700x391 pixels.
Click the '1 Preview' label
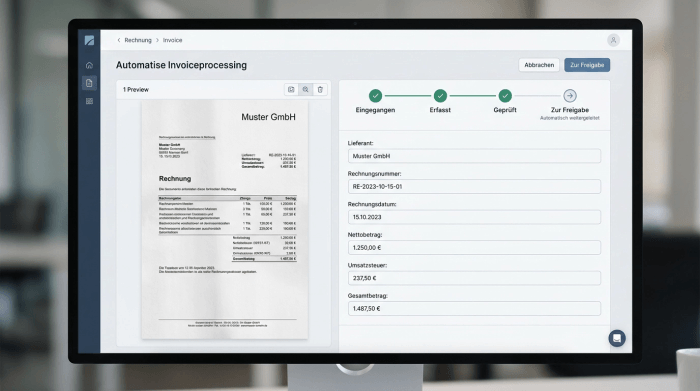tap(136, 90)
